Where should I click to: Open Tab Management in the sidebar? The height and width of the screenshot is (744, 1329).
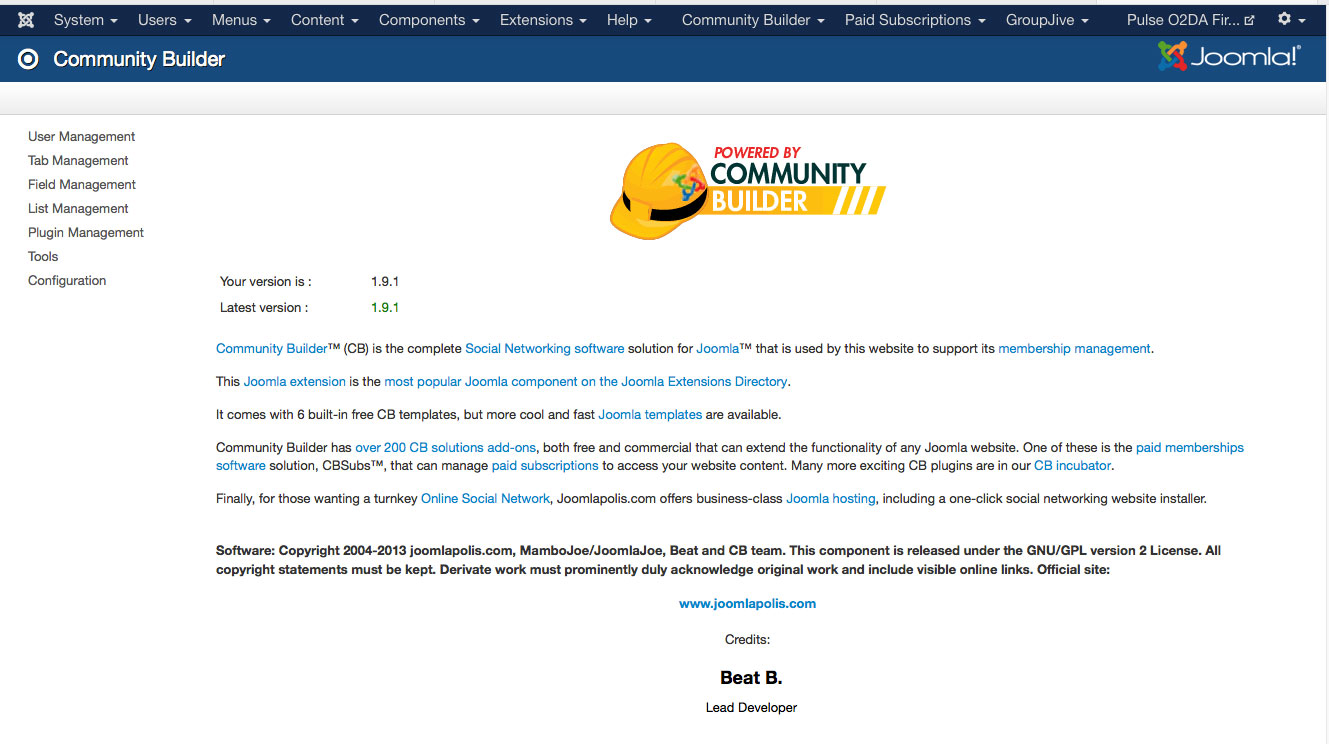click(78, 161)
